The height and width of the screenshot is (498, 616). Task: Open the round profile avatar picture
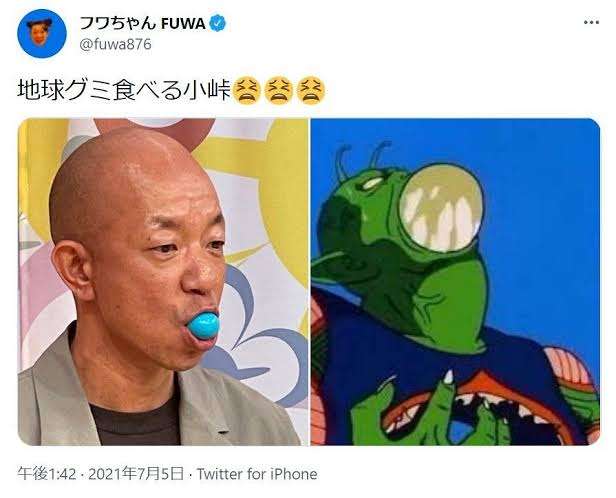[42, 34]
